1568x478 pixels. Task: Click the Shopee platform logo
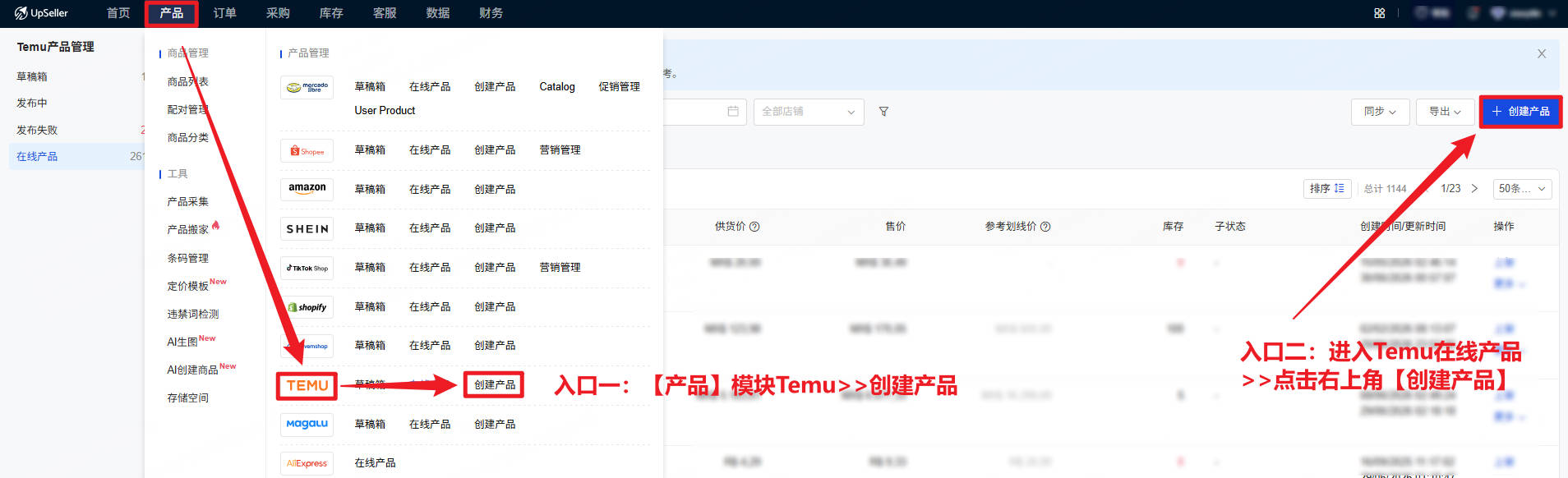(307, 151)
